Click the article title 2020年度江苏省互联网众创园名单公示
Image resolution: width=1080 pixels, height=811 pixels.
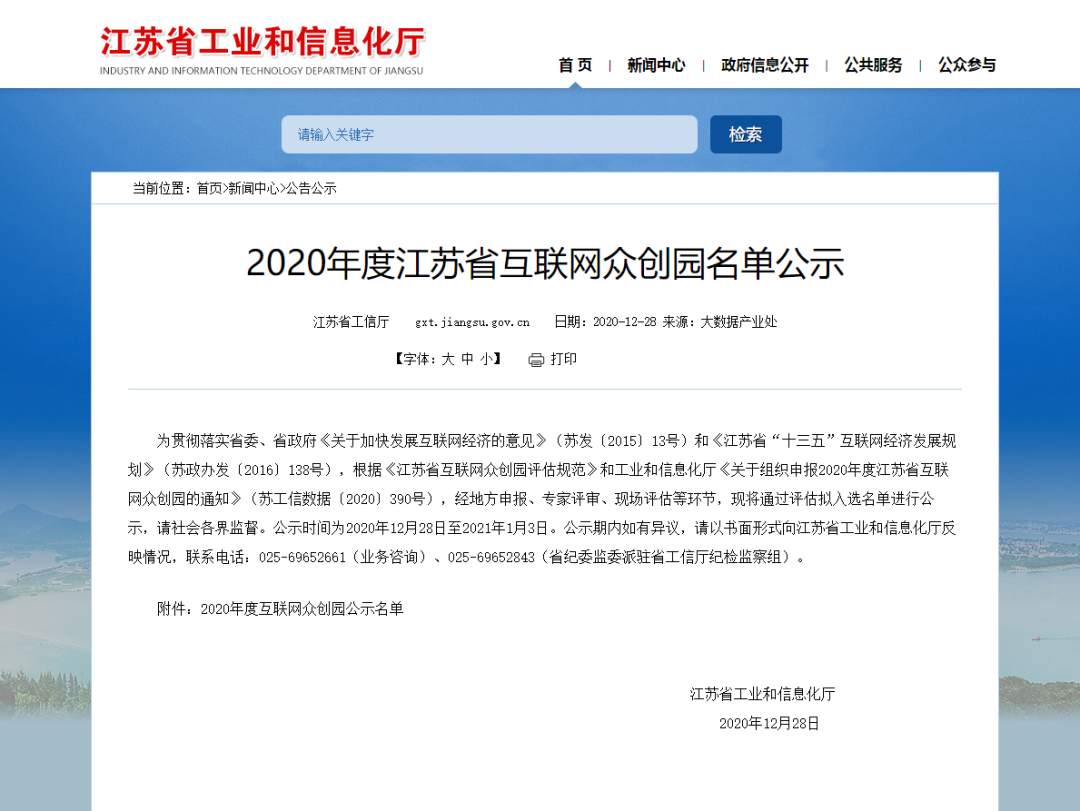click(x=545, y=263)
